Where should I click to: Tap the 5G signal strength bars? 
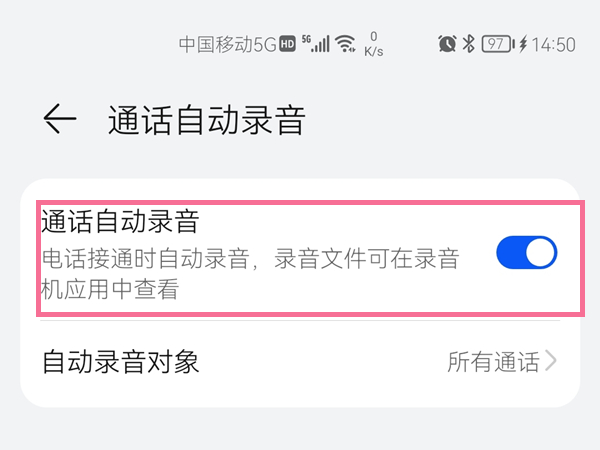(x=316, y=44)
